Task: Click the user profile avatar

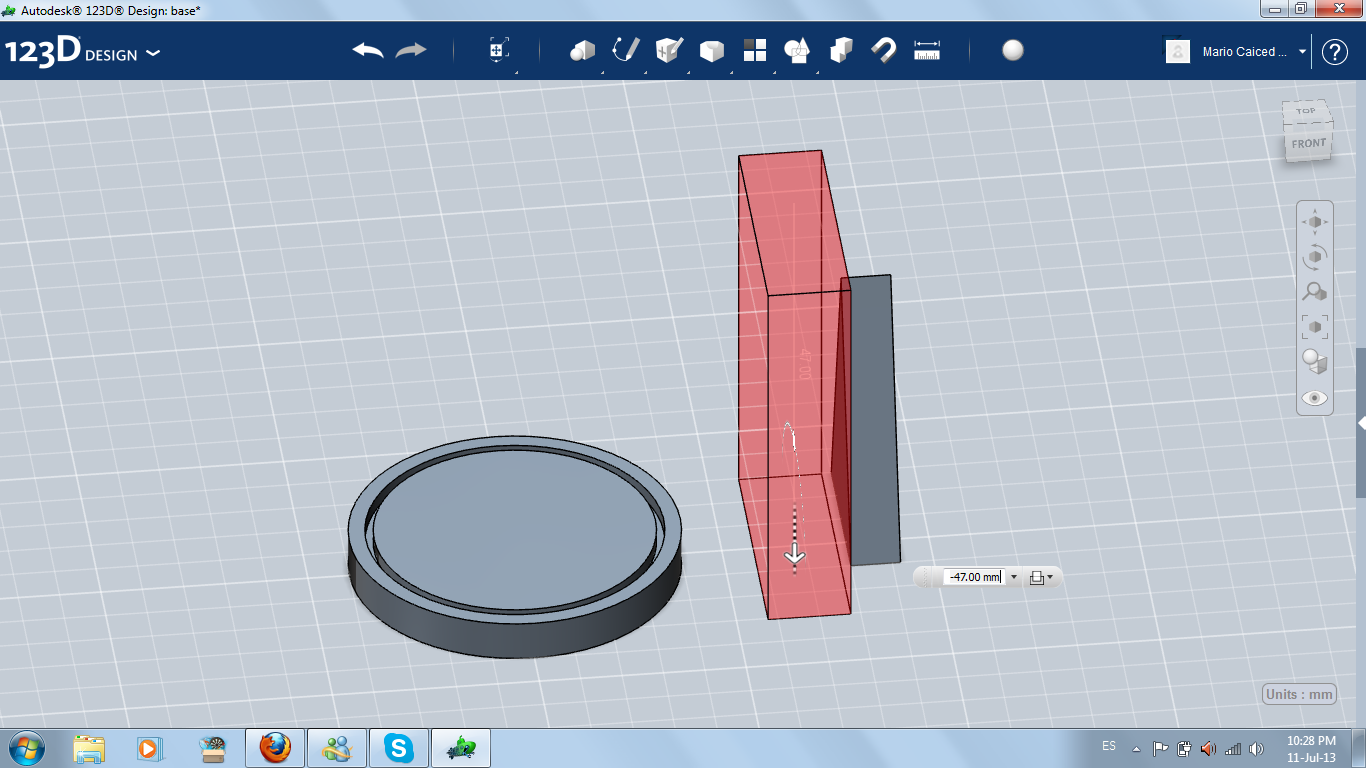Action: (1178, 51)
